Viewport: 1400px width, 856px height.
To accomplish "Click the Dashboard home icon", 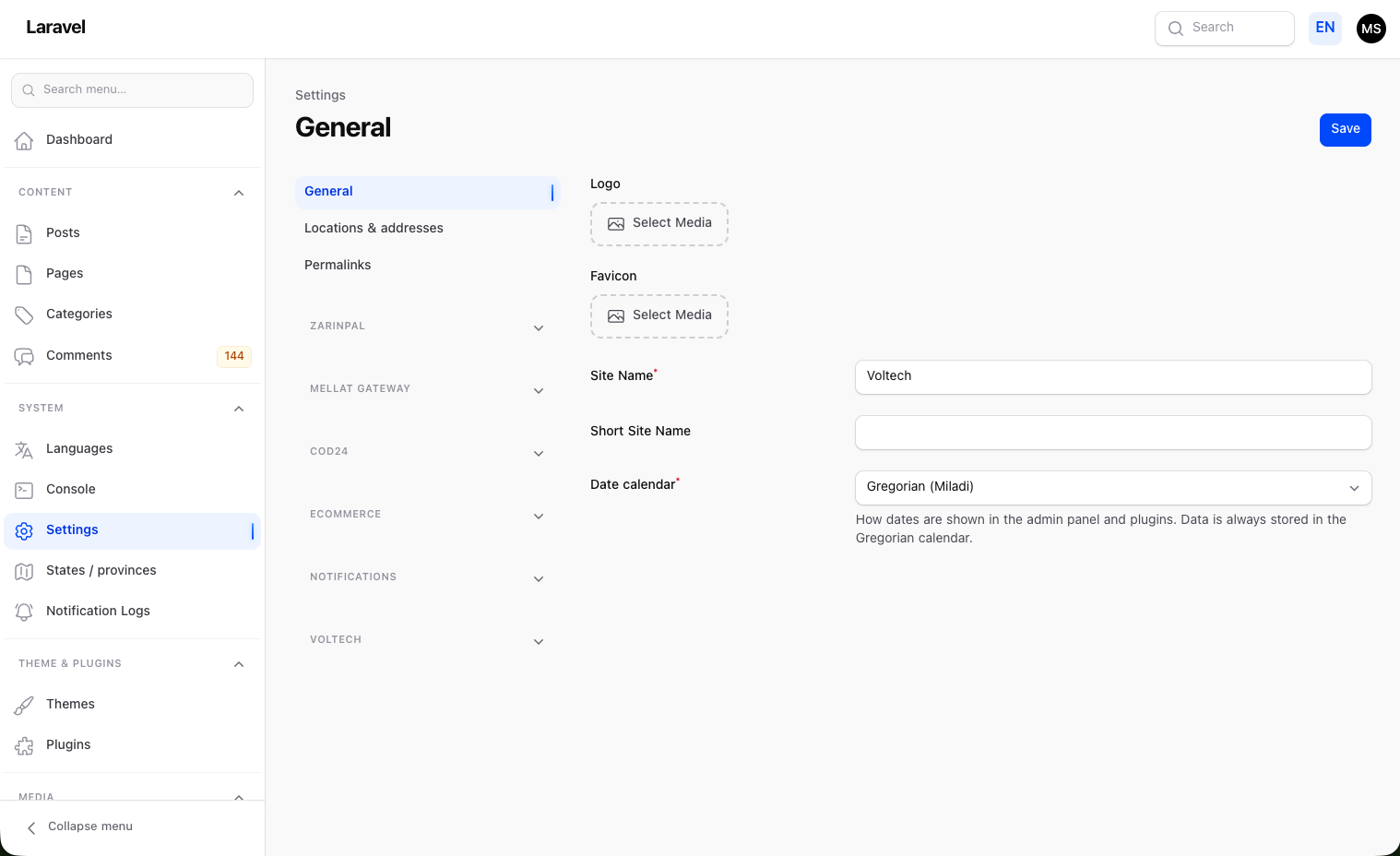I will (x=24, y=140).
